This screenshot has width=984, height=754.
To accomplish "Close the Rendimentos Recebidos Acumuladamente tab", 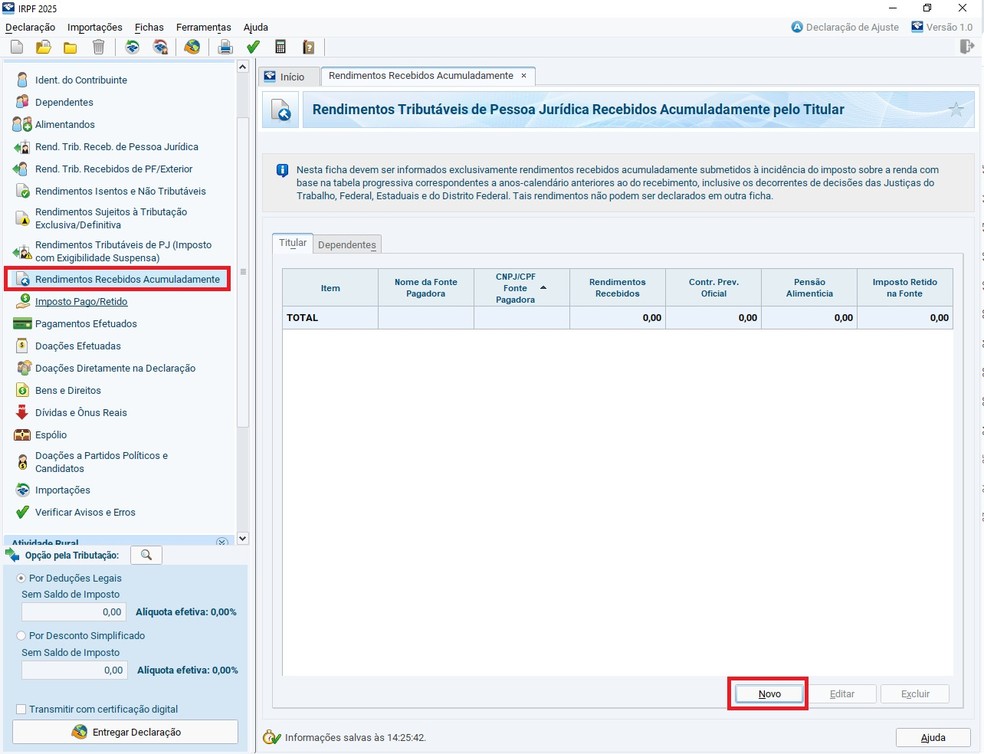I will pyautogui.click(x=523, y=76).
